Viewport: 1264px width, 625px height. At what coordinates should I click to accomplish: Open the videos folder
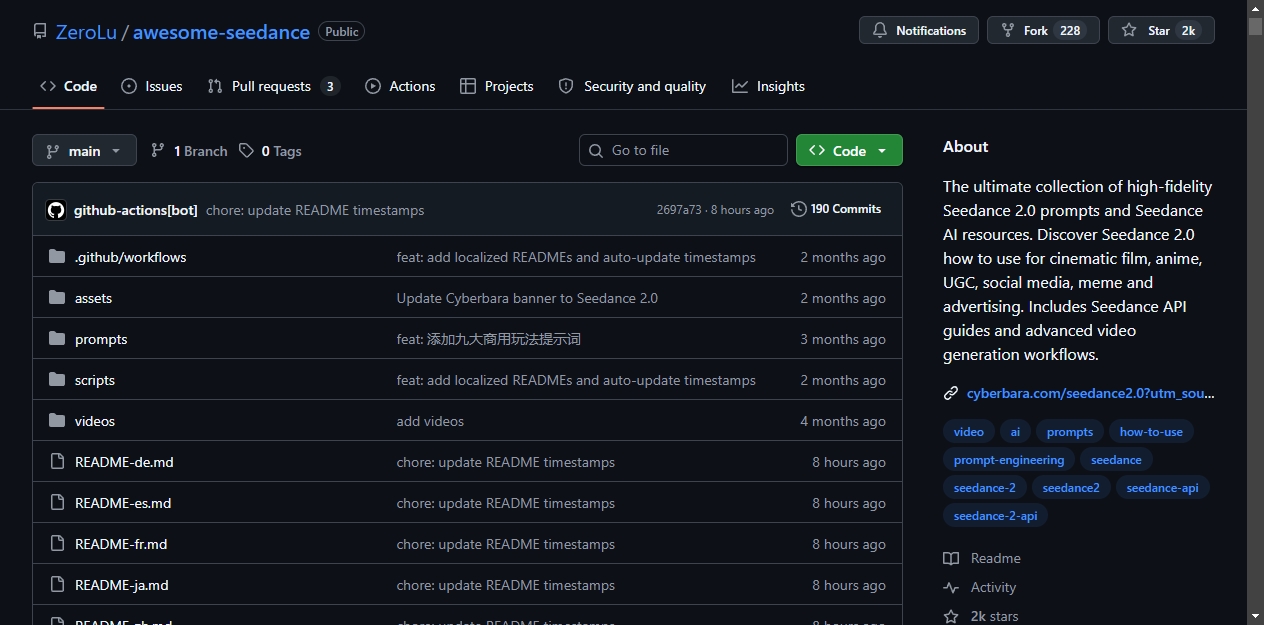[95, 421]
